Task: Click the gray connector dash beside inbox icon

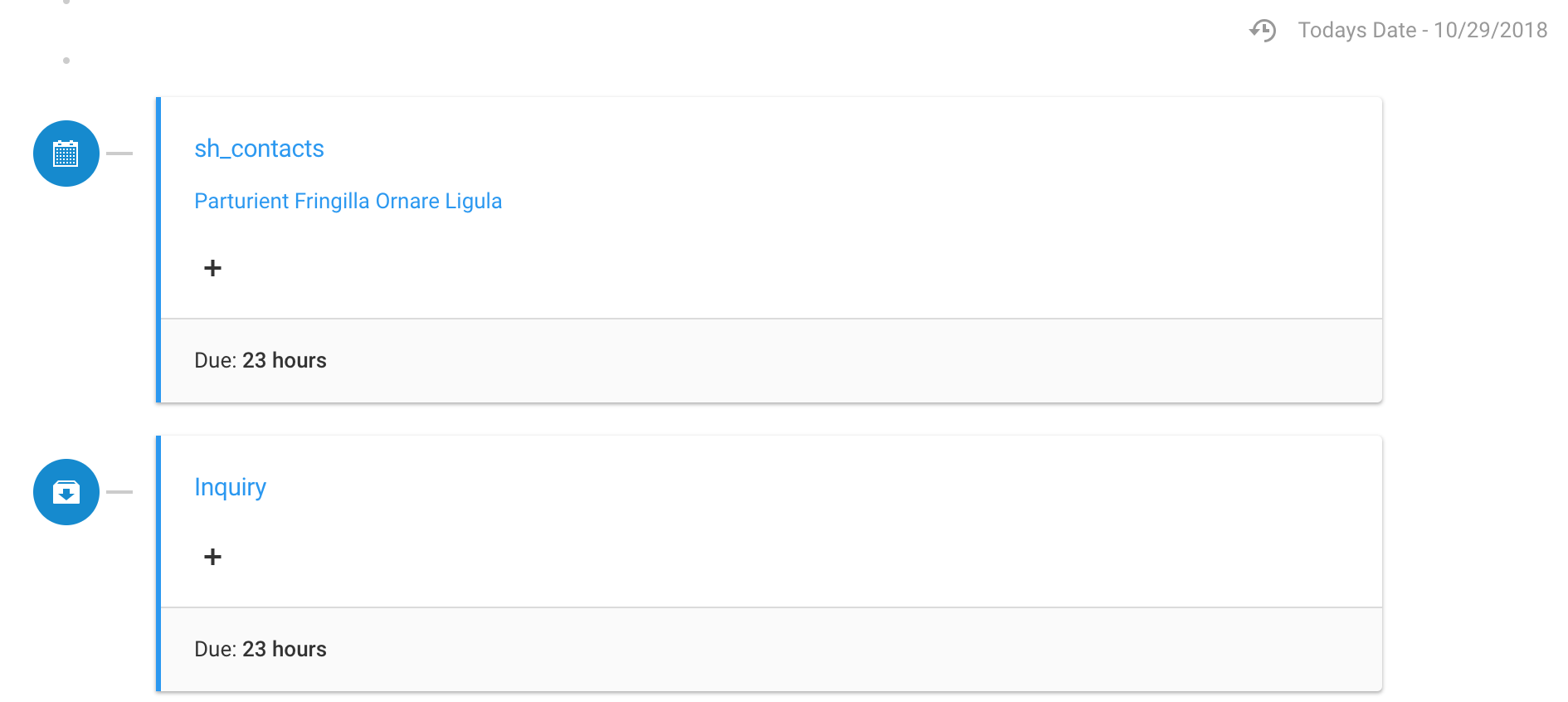Action: [119, 492]
